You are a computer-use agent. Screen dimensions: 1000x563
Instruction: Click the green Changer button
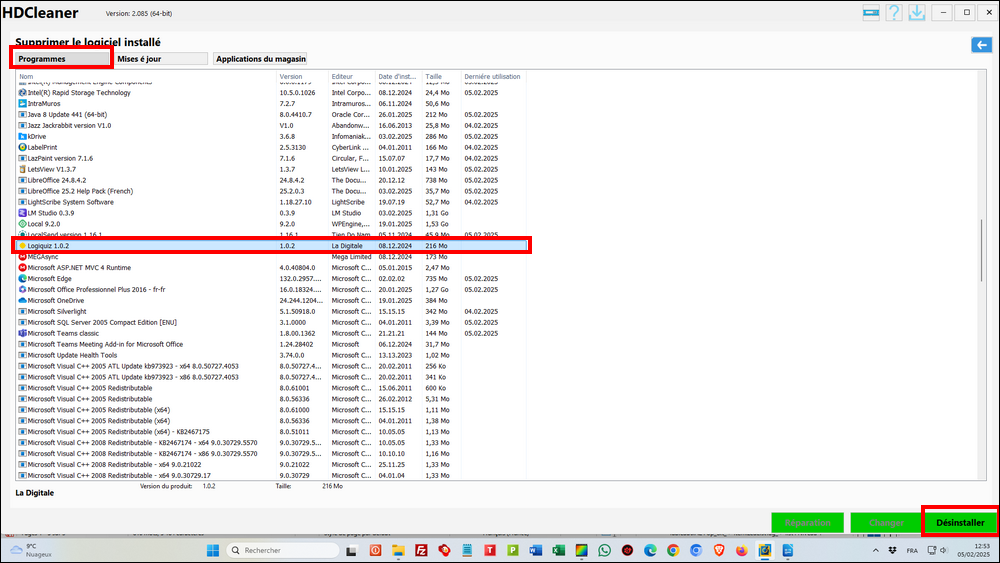(885, 522)
